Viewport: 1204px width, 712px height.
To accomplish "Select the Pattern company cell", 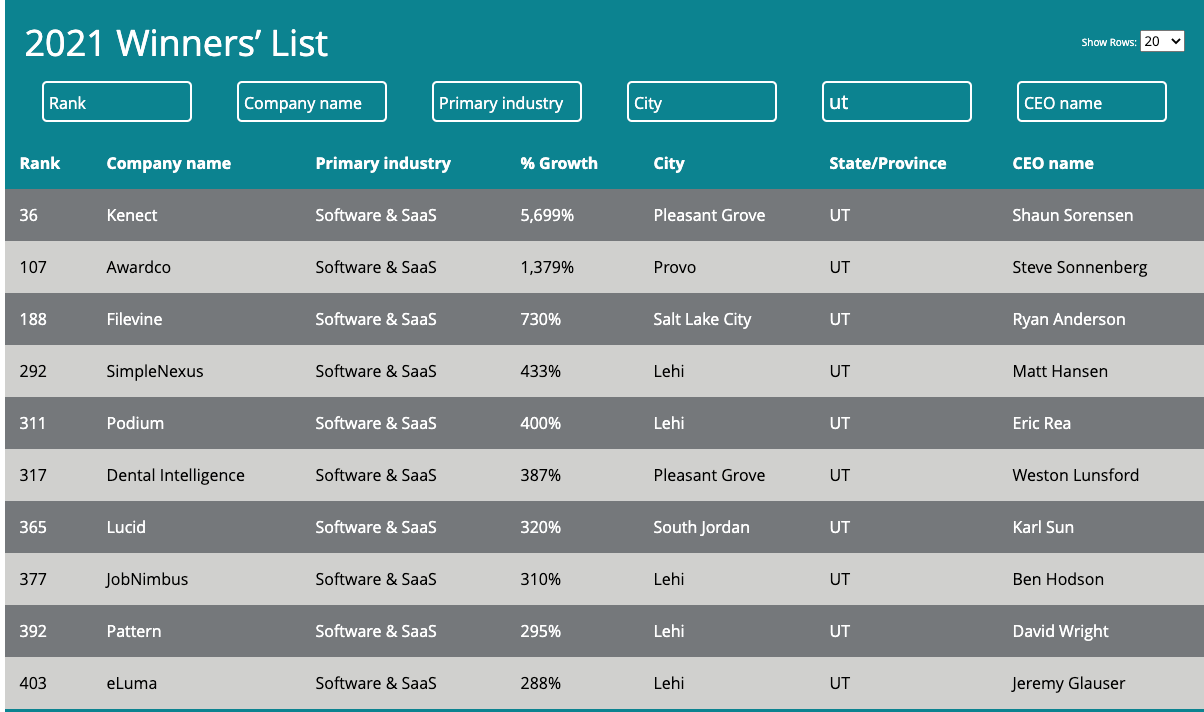I will click(x=134, y=631).
